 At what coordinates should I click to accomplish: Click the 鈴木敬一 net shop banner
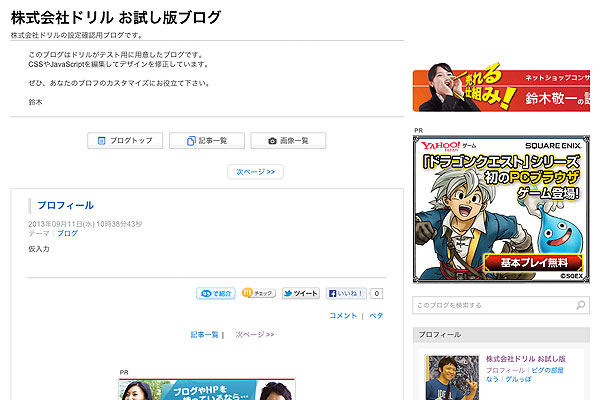501,87
